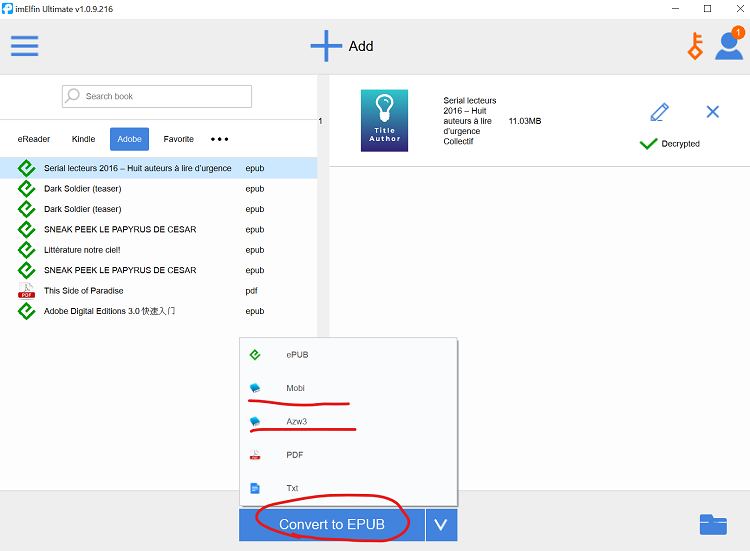Maximize the imElfin Ultimate window
The height and width of the screenshot is (551, 750).
707,9
